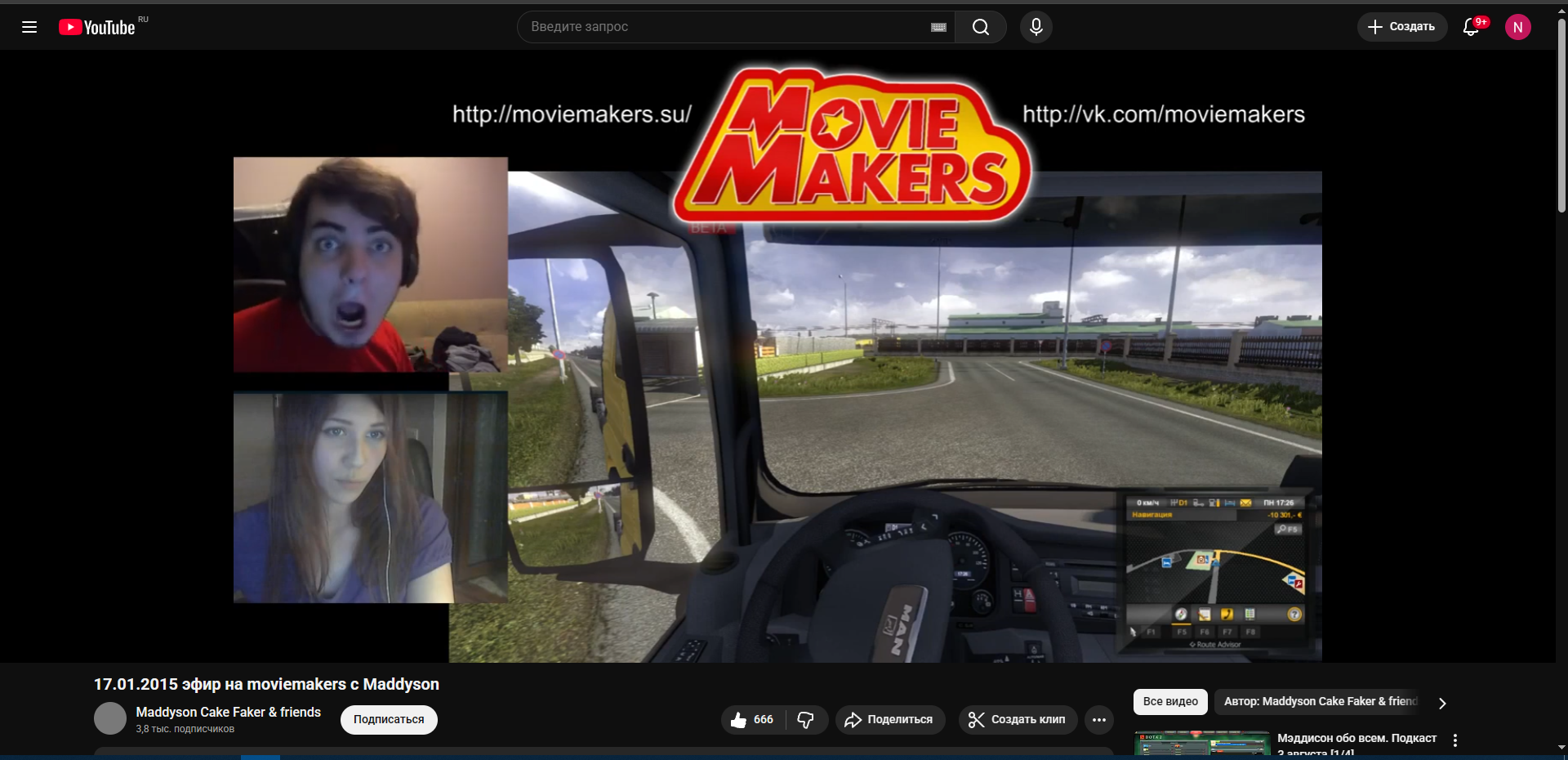Screen dimensions: 1568x760
Task: Select the Все видео chip
Action: (1170, 701)
